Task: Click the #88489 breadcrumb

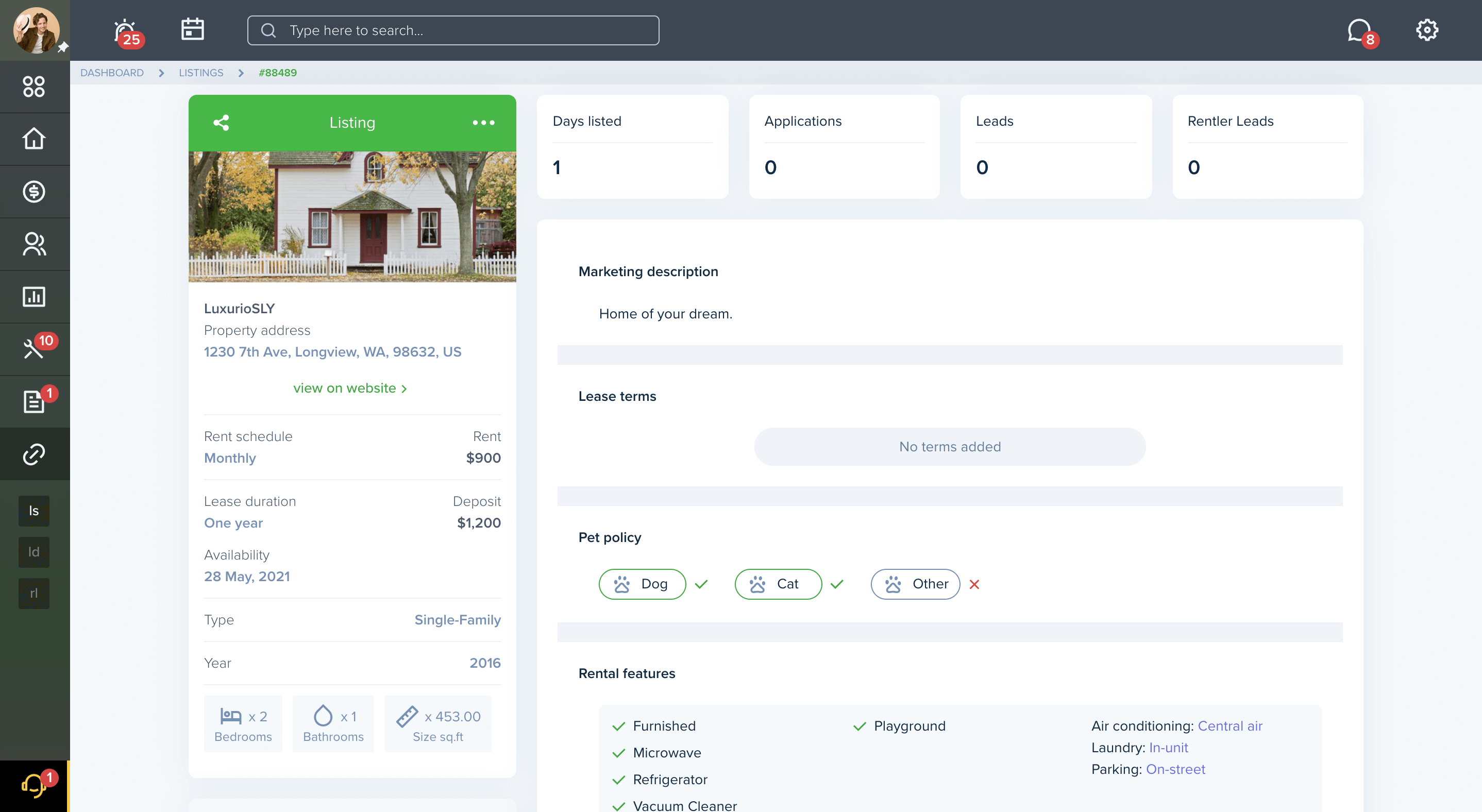Action: point(278,73)
